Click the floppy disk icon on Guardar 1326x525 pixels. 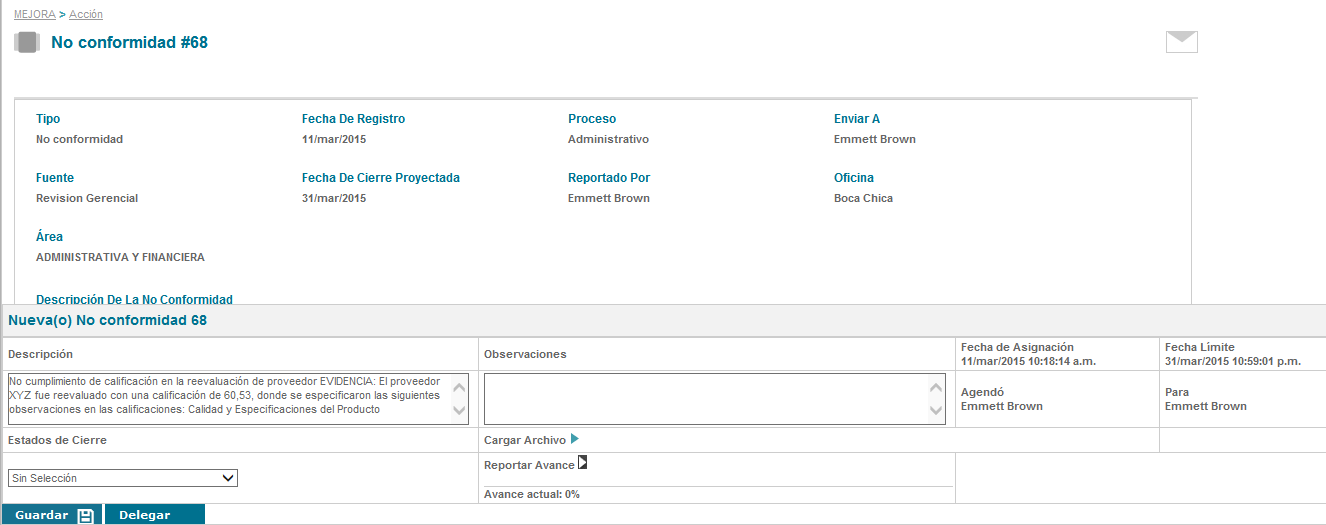[x=85, y=515]
